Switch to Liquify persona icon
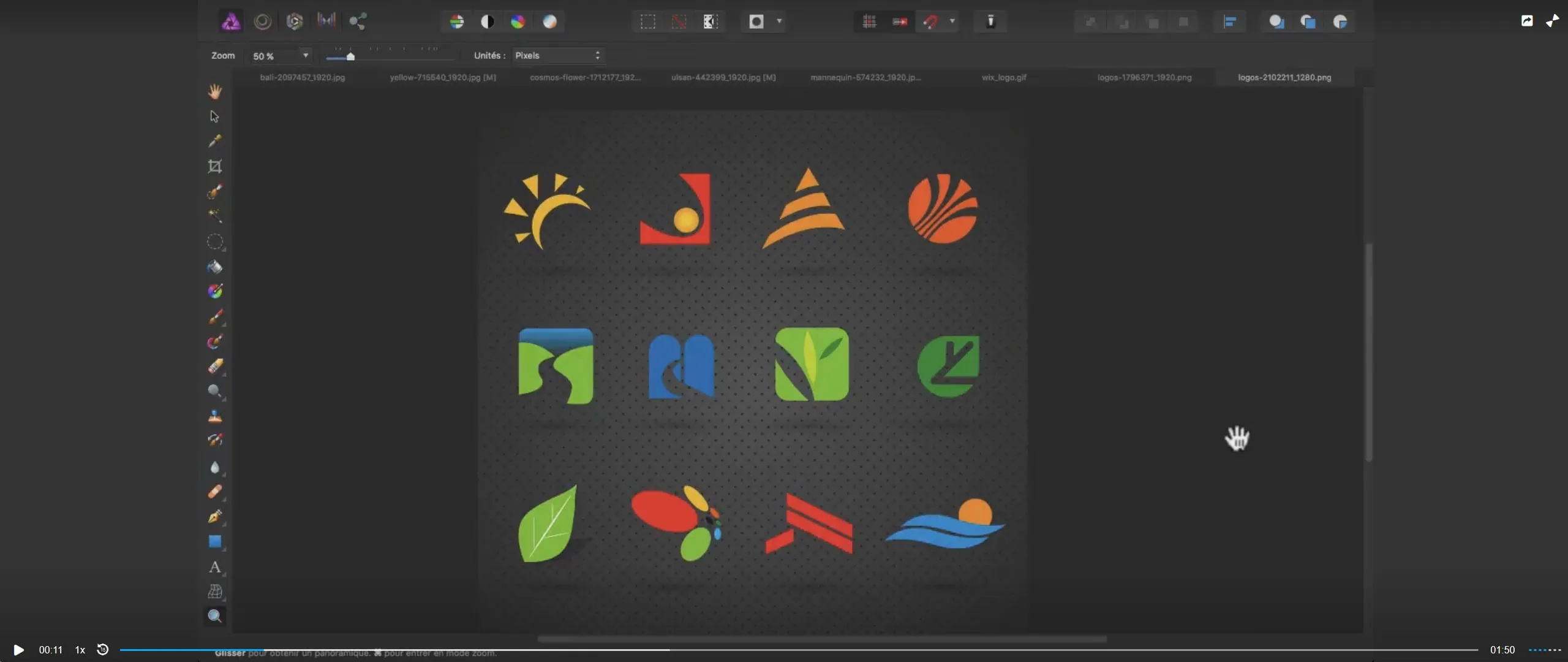Screen dimensions: 1568x662 pos(263,21)
